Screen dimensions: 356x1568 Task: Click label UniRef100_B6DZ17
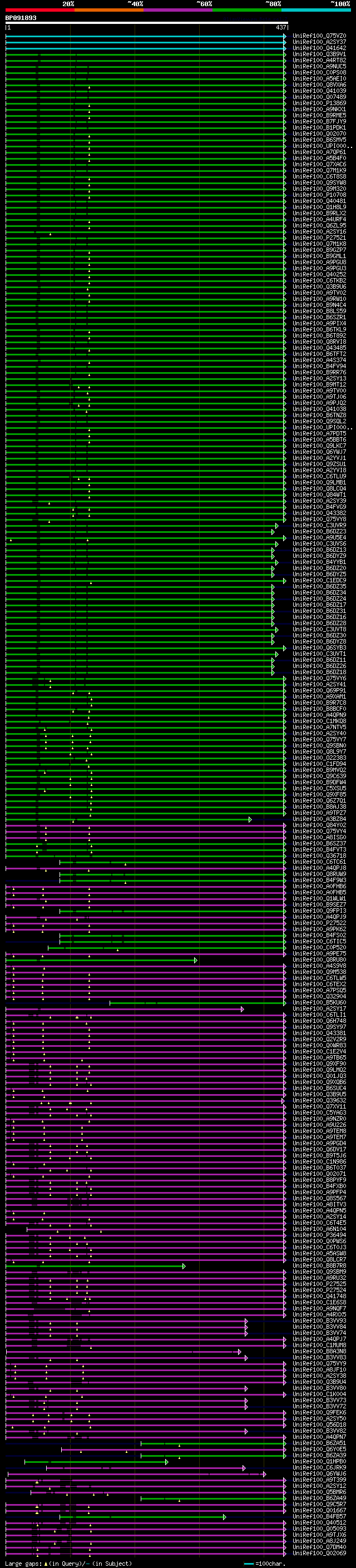(319, 605)
